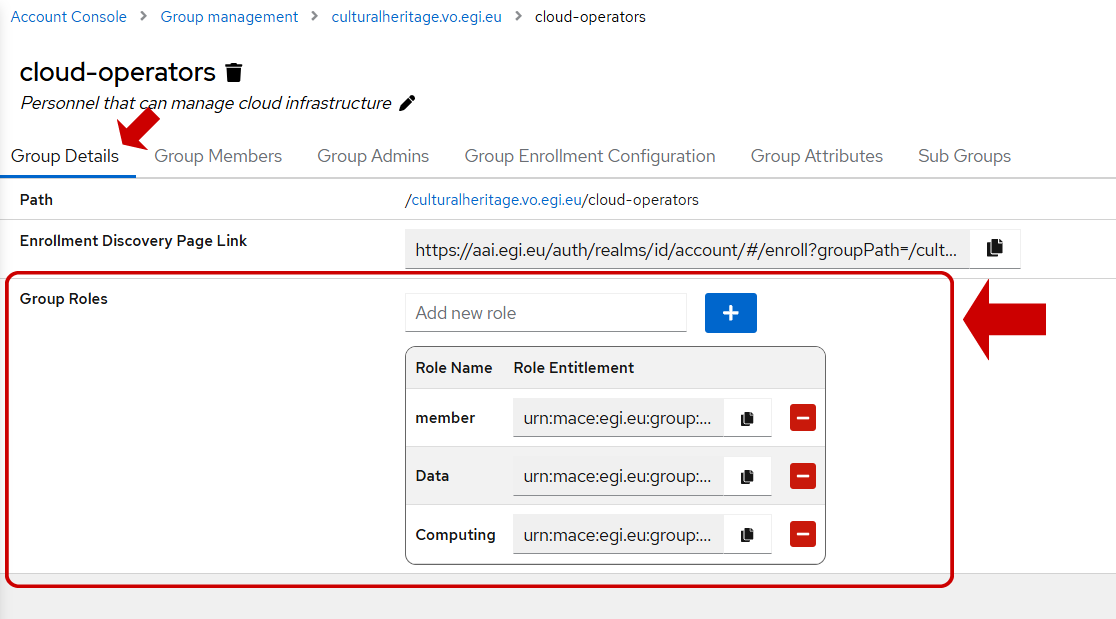Image resolution: width=1116 pixels, height=619 pixels.
Task: Edit group description with pencil icon
Action: (x=407, y=103)
